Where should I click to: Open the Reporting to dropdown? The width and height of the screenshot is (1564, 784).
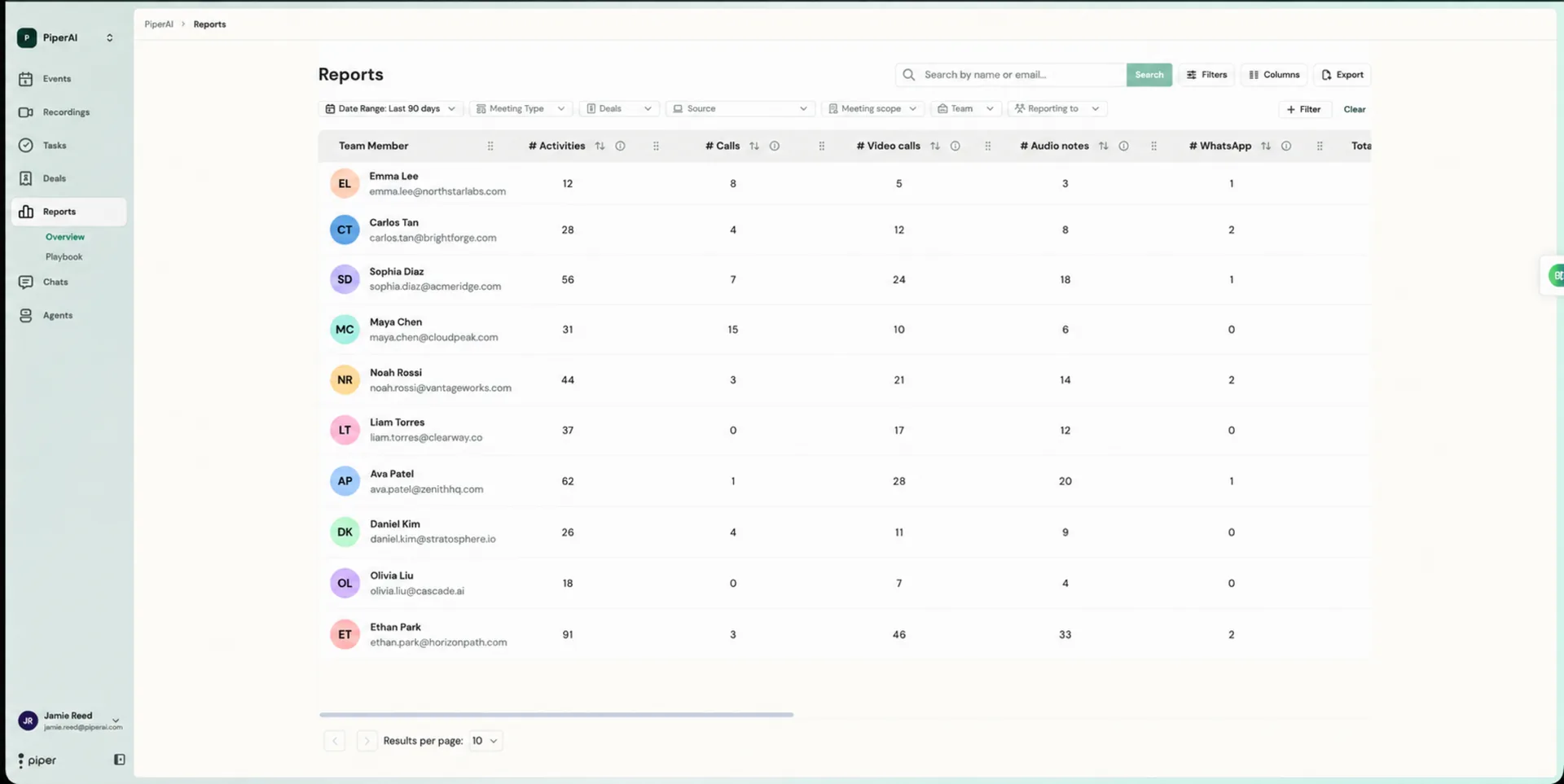pyautogui.click(x=1057, y=109)
